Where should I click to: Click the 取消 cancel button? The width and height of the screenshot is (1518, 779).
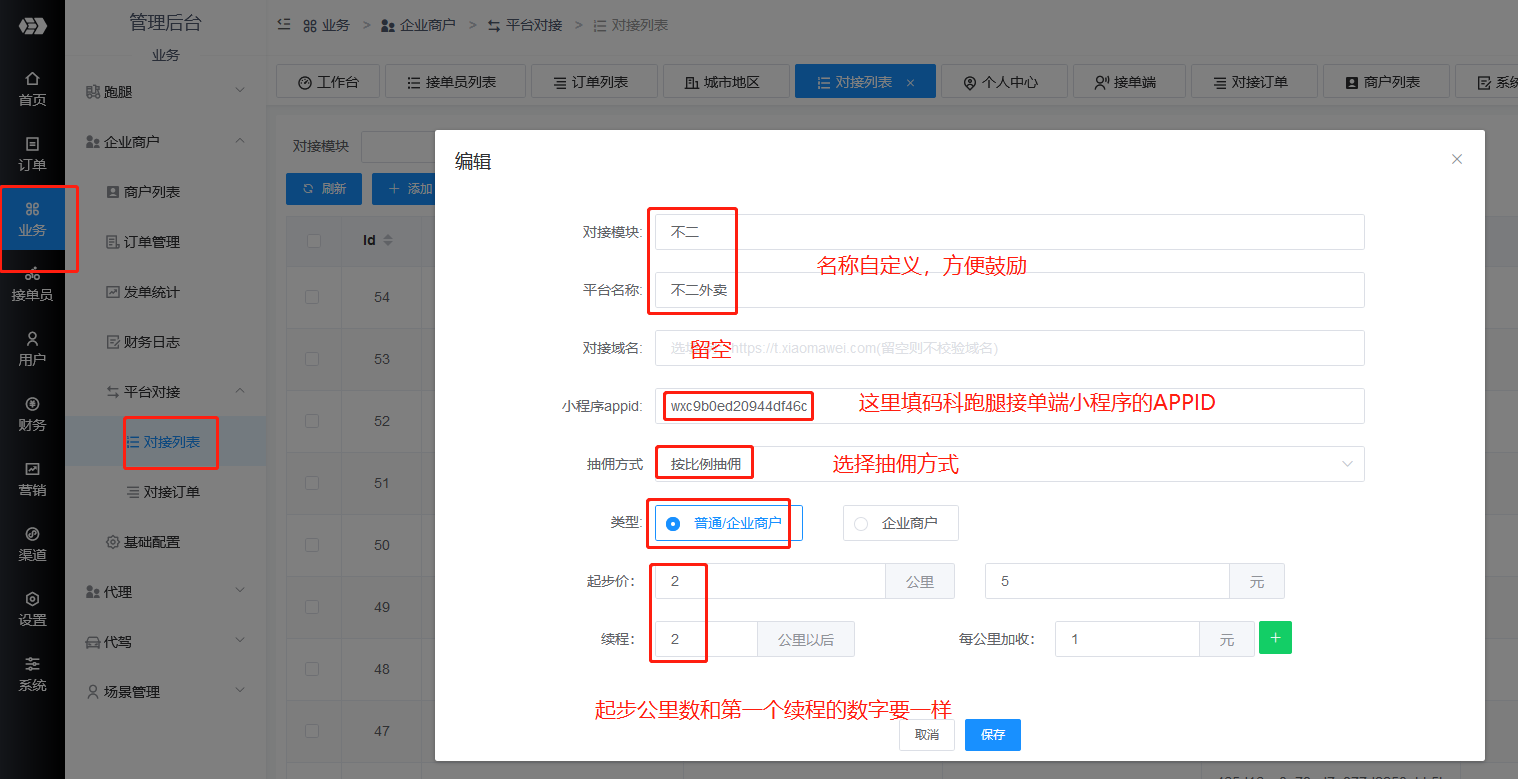927,735
